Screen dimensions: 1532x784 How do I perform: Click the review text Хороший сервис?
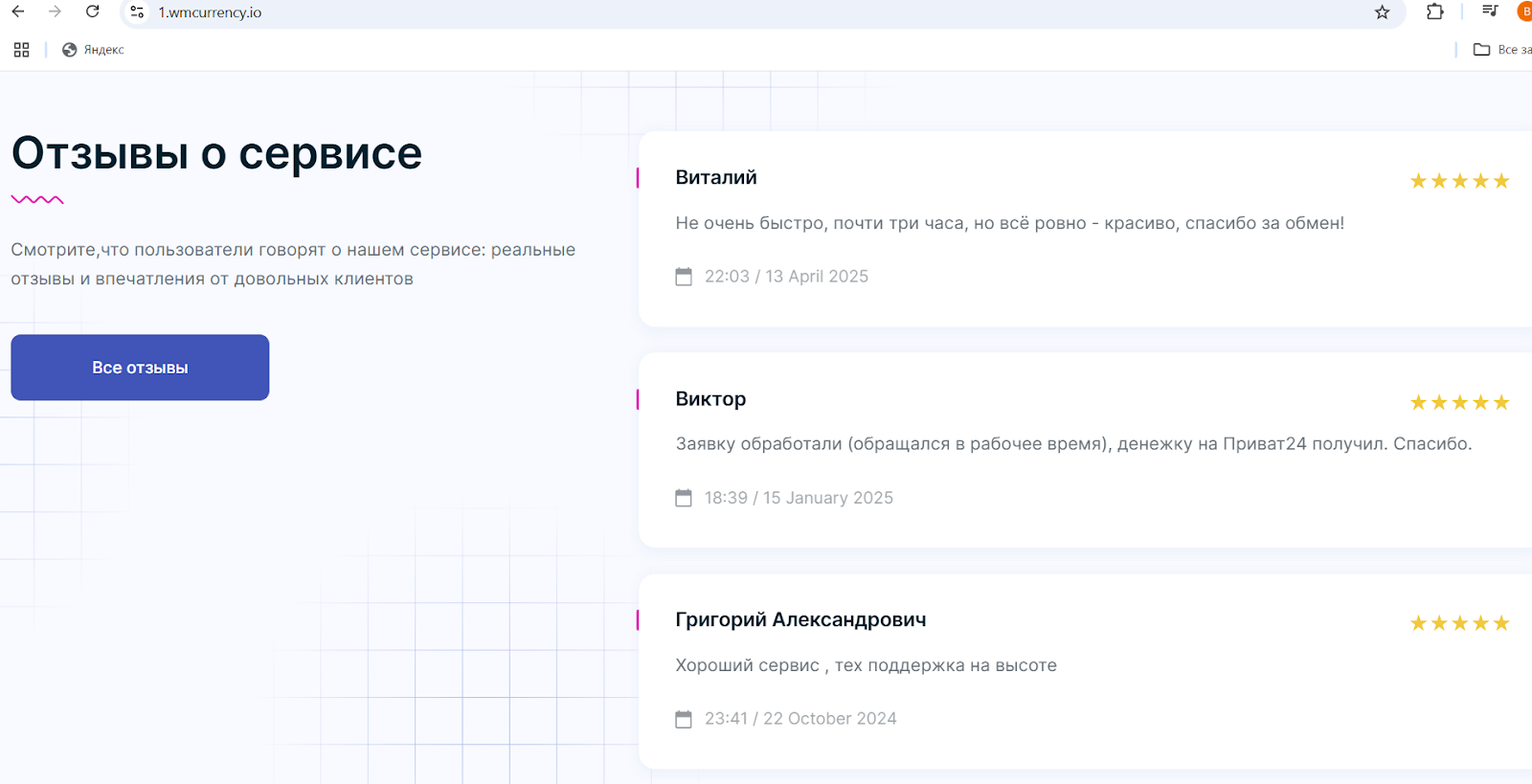pos(866,665)
